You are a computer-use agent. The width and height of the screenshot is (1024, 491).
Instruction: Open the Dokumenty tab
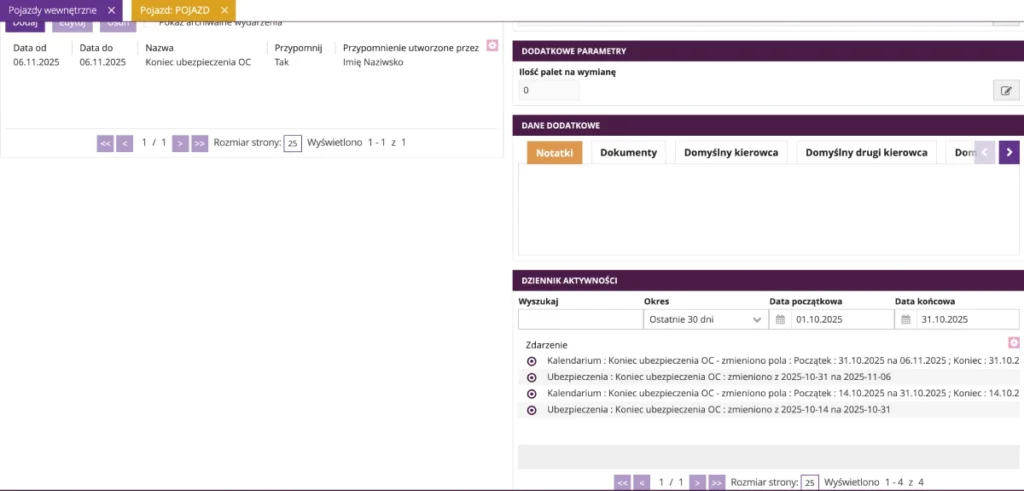tap(628, 153)
